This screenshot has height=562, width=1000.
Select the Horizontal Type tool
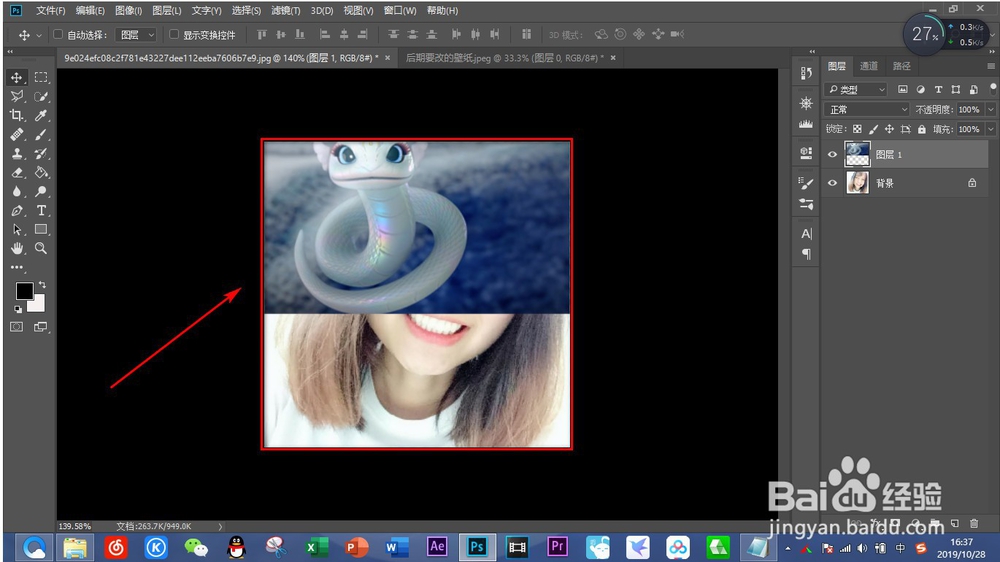(41, 210)
